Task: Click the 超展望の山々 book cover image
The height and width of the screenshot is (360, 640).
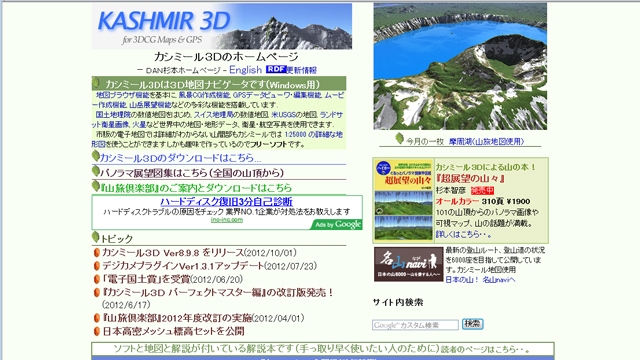Action: (404, 200)
